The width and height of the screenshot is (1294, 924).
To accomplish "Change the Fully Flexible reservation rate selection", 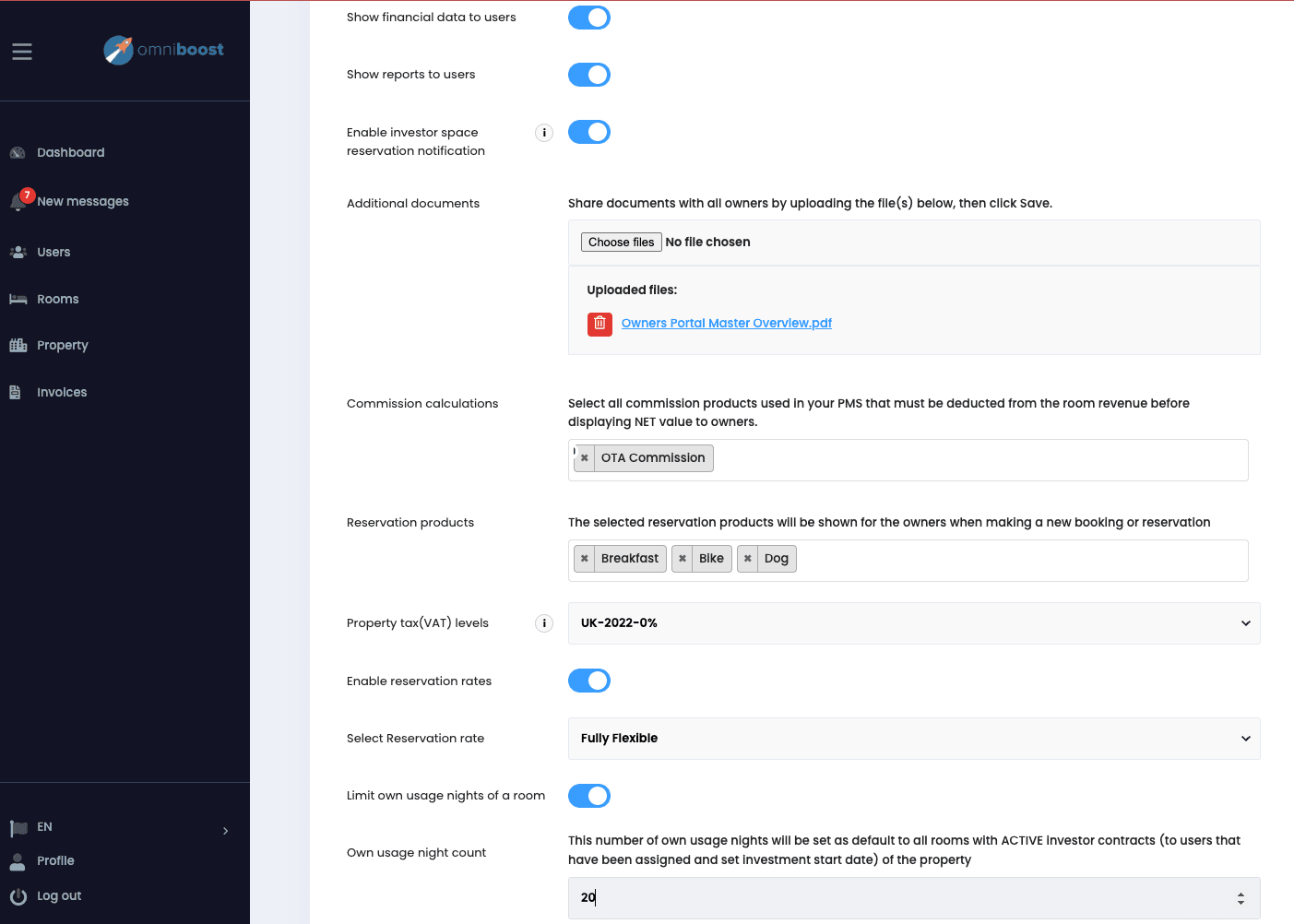I will point(913,738).
